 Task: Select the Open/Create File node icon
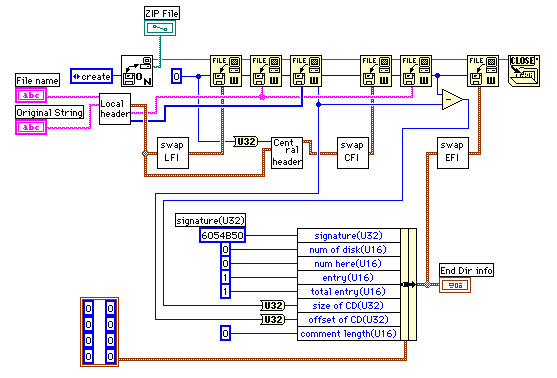coord(137,71)
